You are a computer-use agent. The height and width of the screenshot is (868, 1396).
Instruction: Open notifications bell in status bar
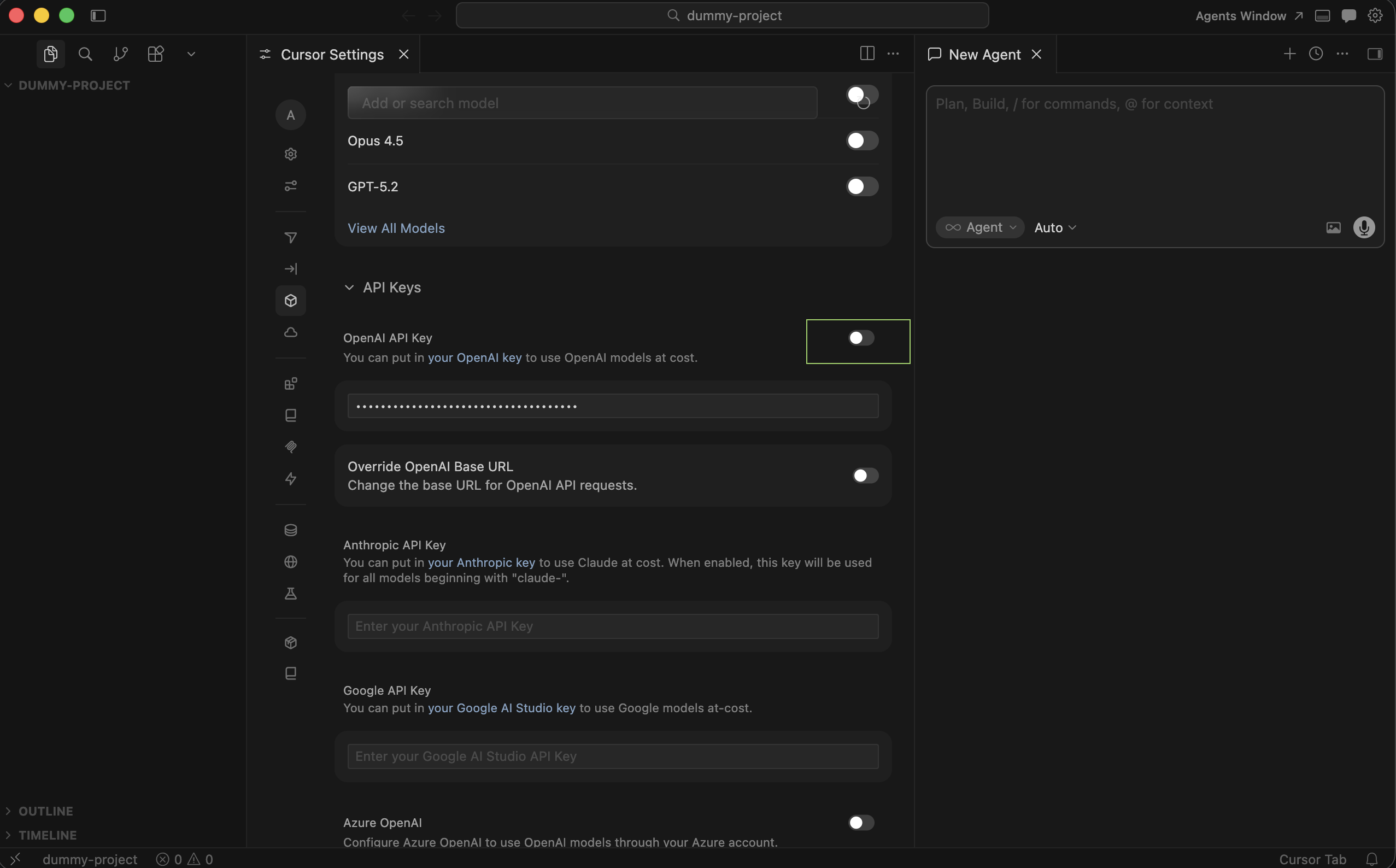[x=1371, y=859]
